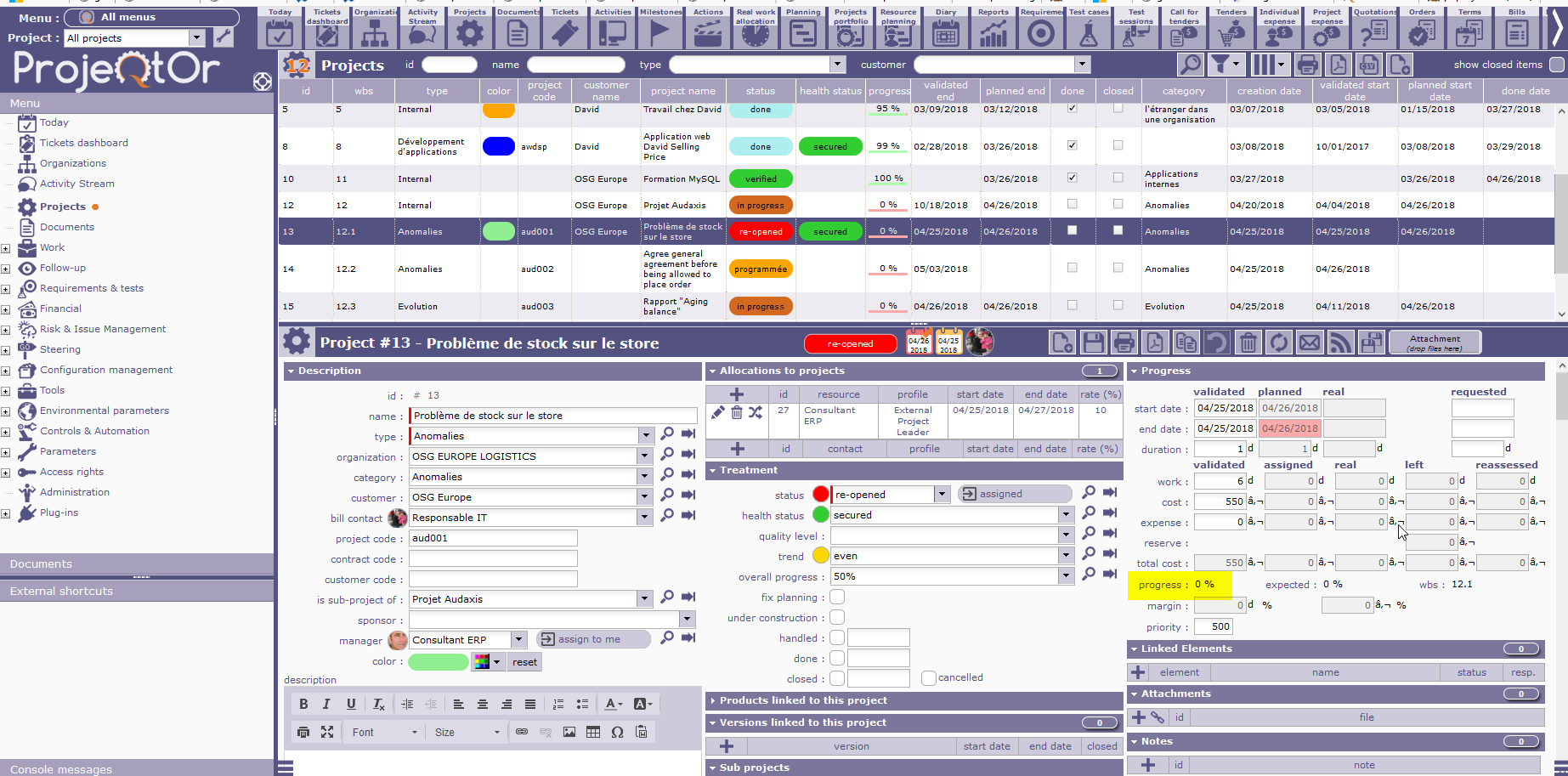Click the reset color button
This screenshot has width=1568, height=776.
coord(524,662)
